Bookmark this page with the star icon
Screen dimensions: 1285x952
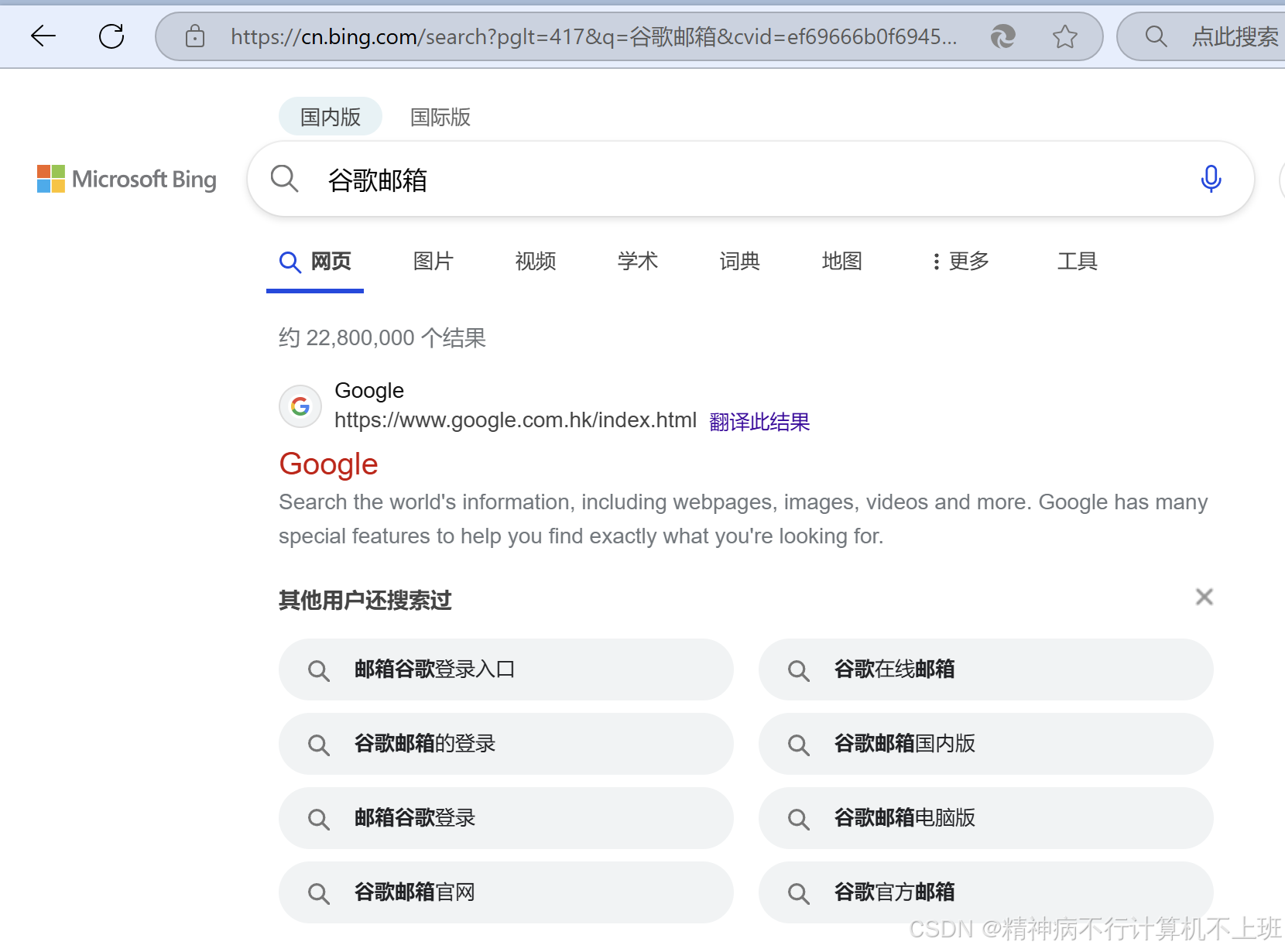pos(1065,36)
